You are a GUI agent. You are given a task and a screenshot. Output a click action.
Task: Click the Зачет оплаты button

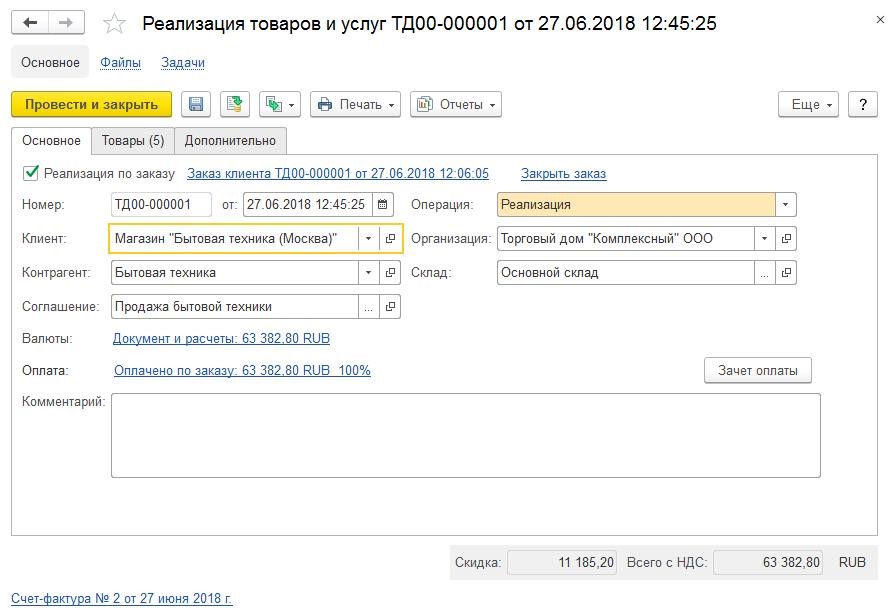(758, 370)
